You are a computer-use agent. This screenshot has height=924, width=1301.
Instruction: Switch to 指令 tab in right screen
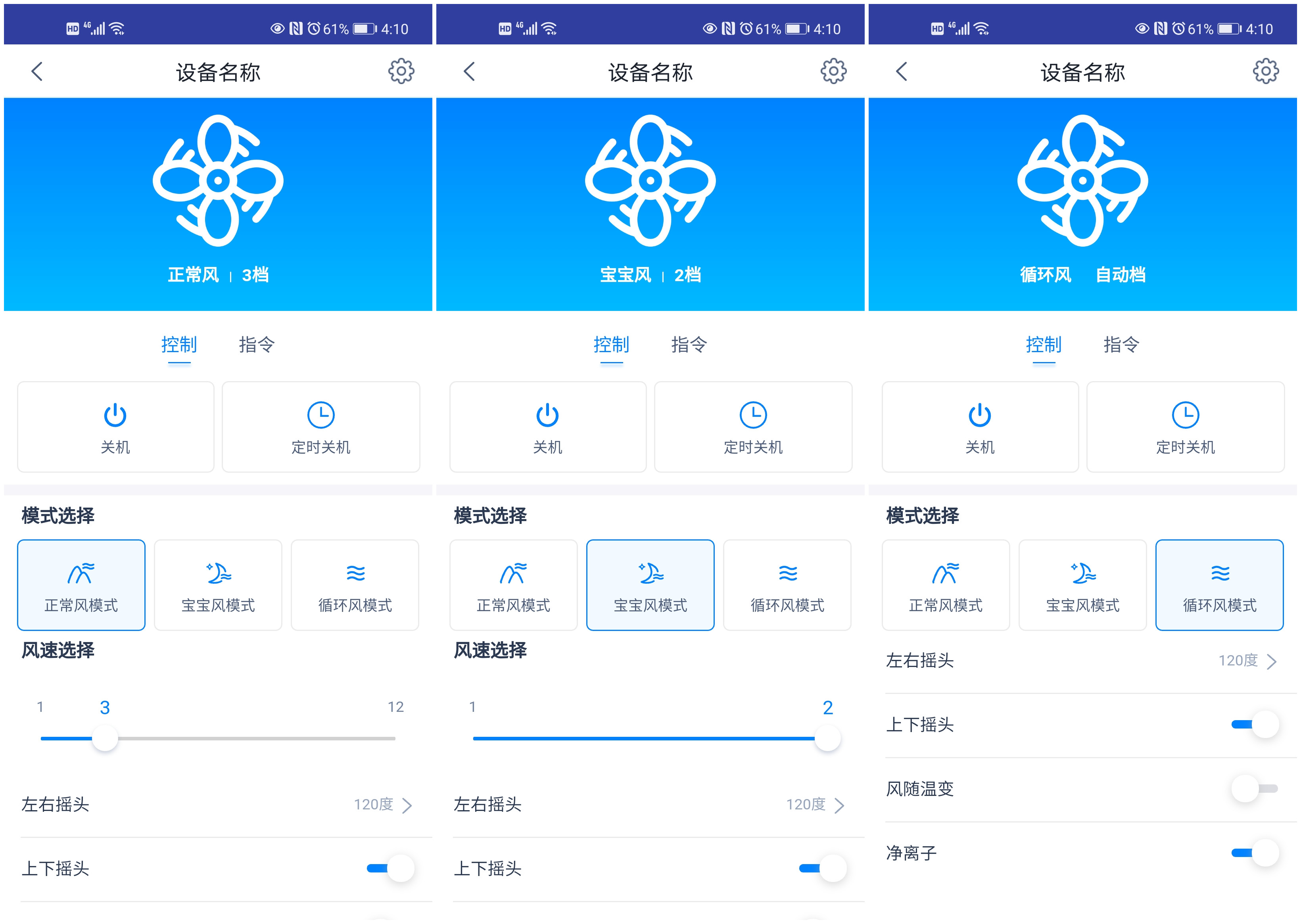(1121, 345)
